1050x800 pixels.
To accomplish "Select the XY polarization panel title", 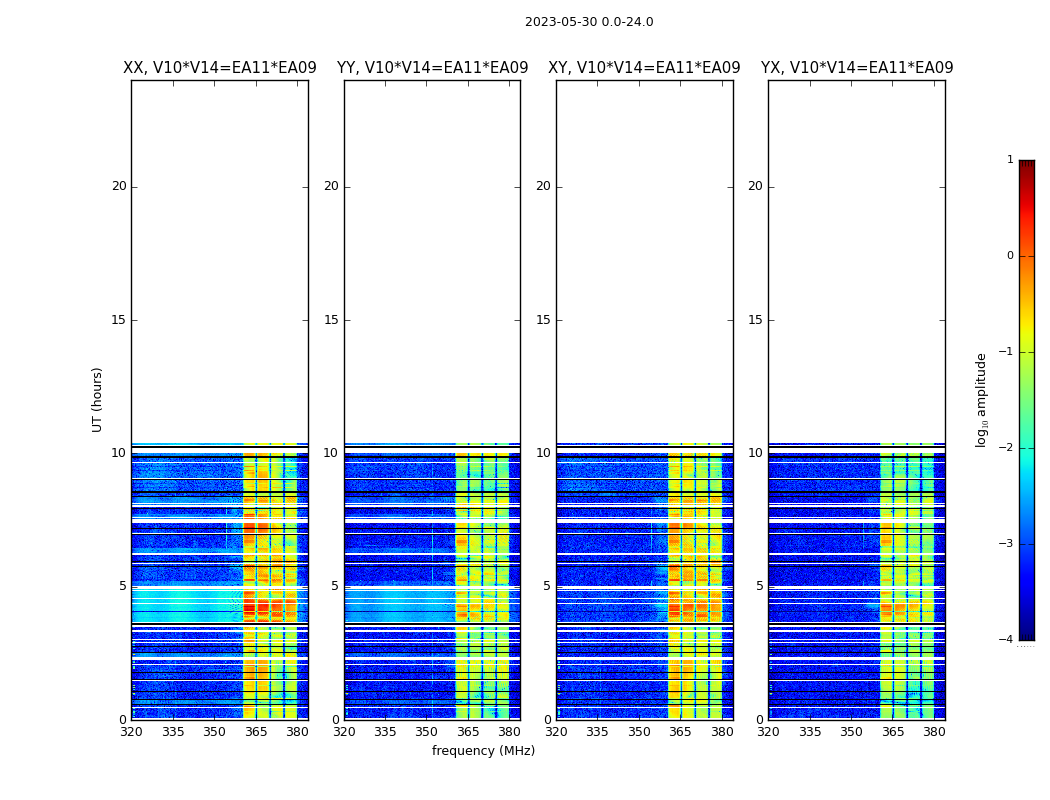I will (x=644, y=68).
